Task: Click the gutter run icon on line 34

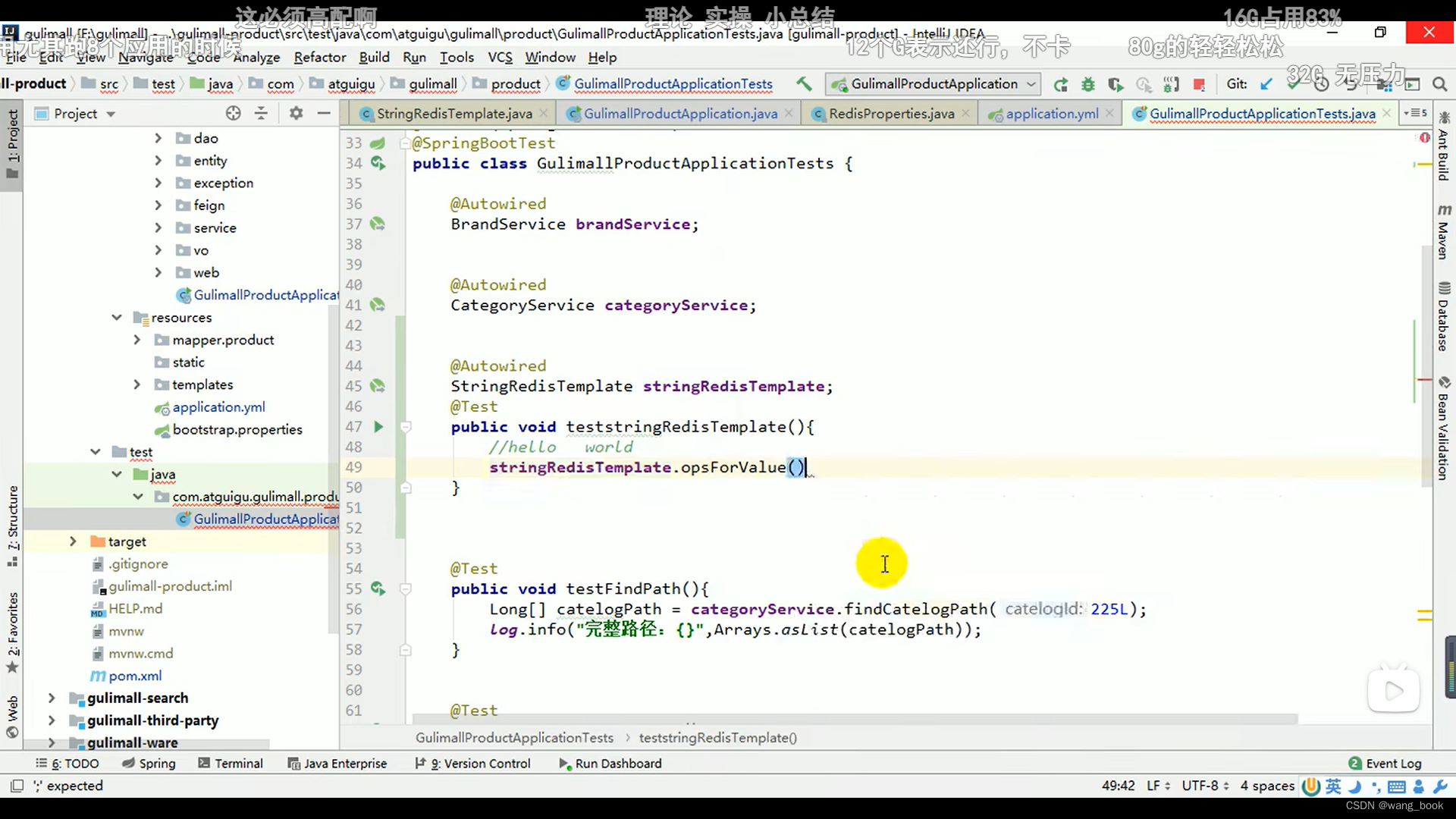Action: pyautogui.click(x=378, y=163)
